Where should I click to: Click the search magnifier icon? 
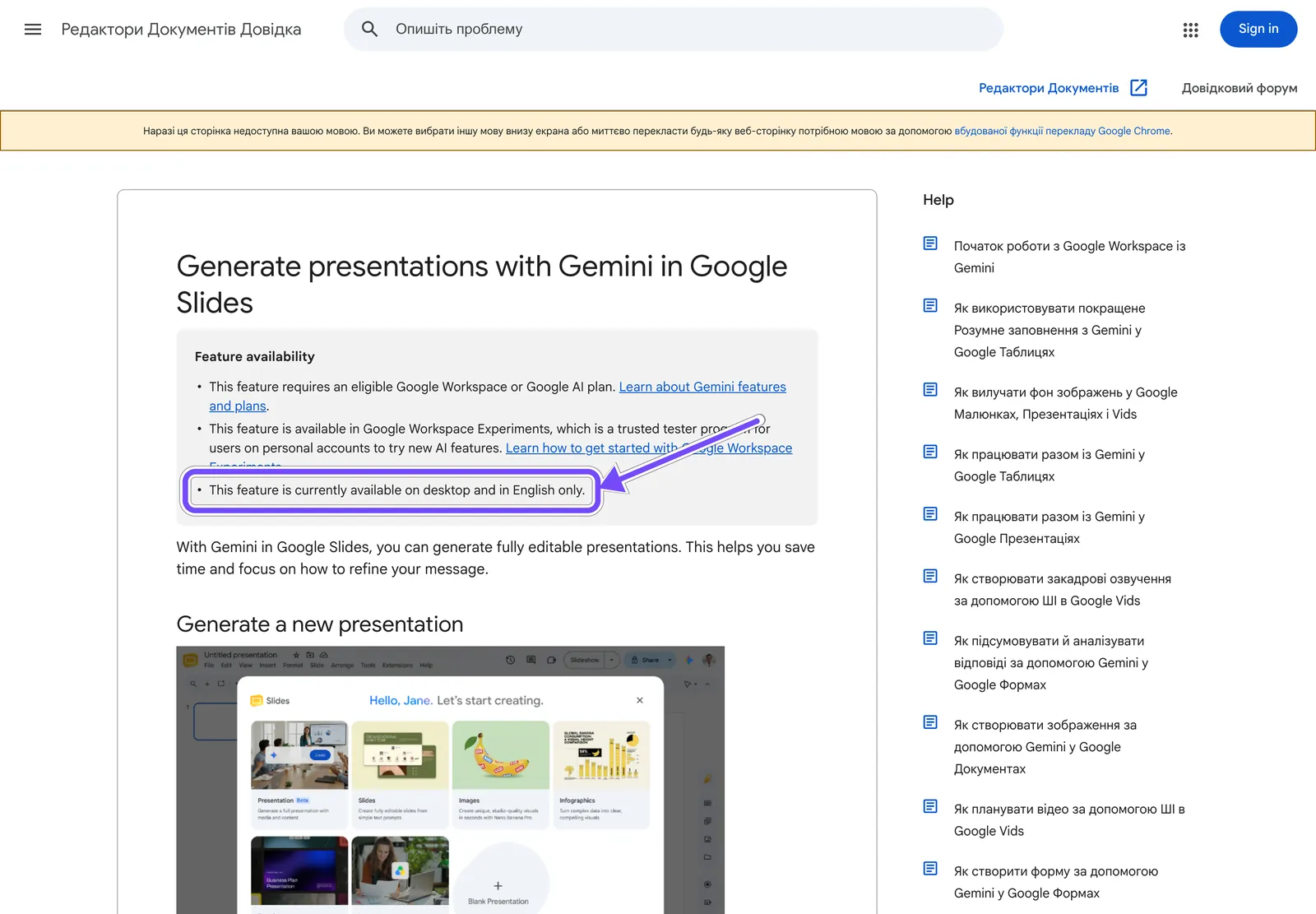pos(370,30)
